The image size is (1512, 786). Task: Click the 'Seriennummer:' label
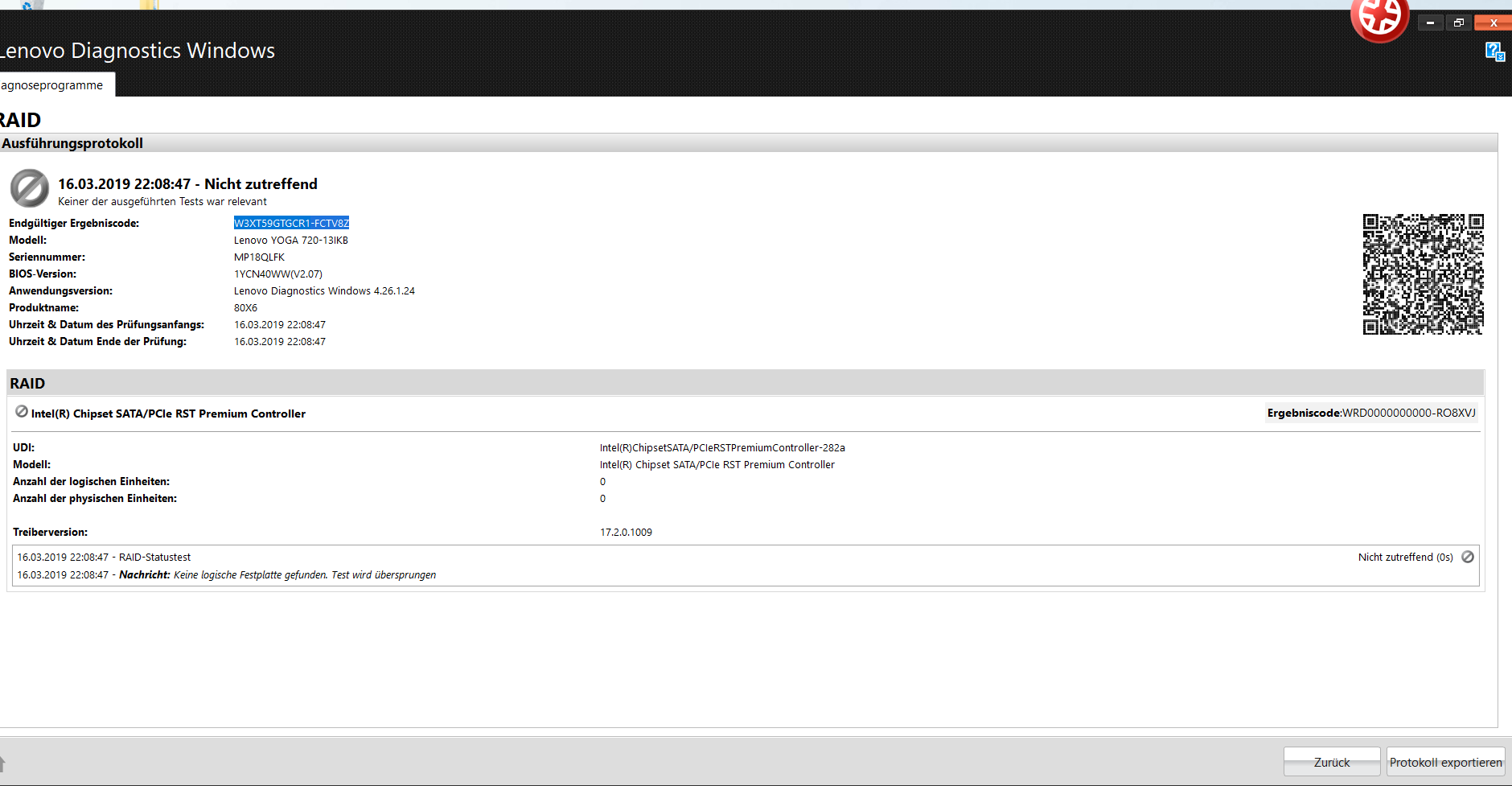47,257
